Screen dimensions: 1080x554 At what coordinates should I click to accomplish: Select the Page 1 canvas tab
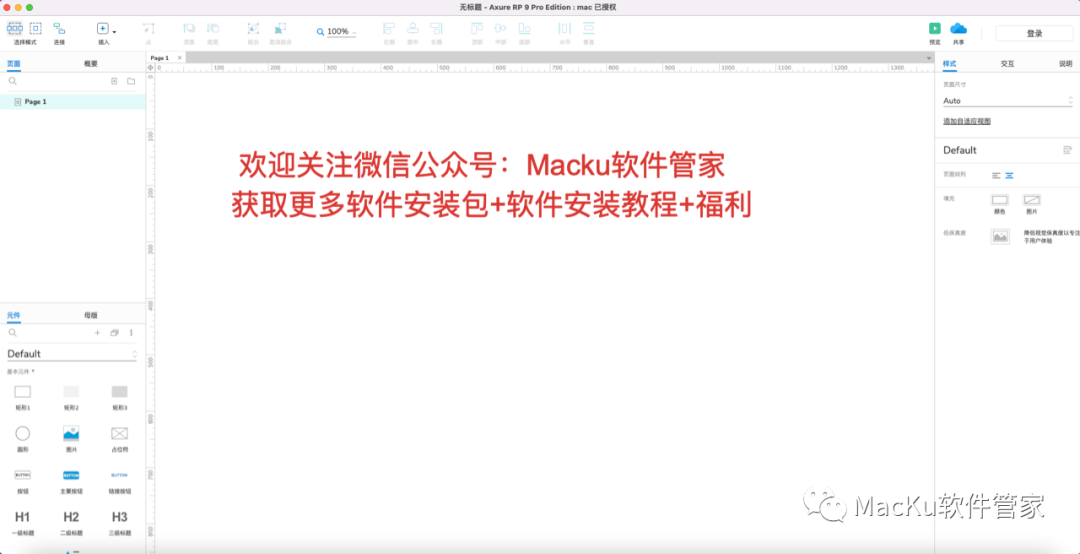(166, 58)
